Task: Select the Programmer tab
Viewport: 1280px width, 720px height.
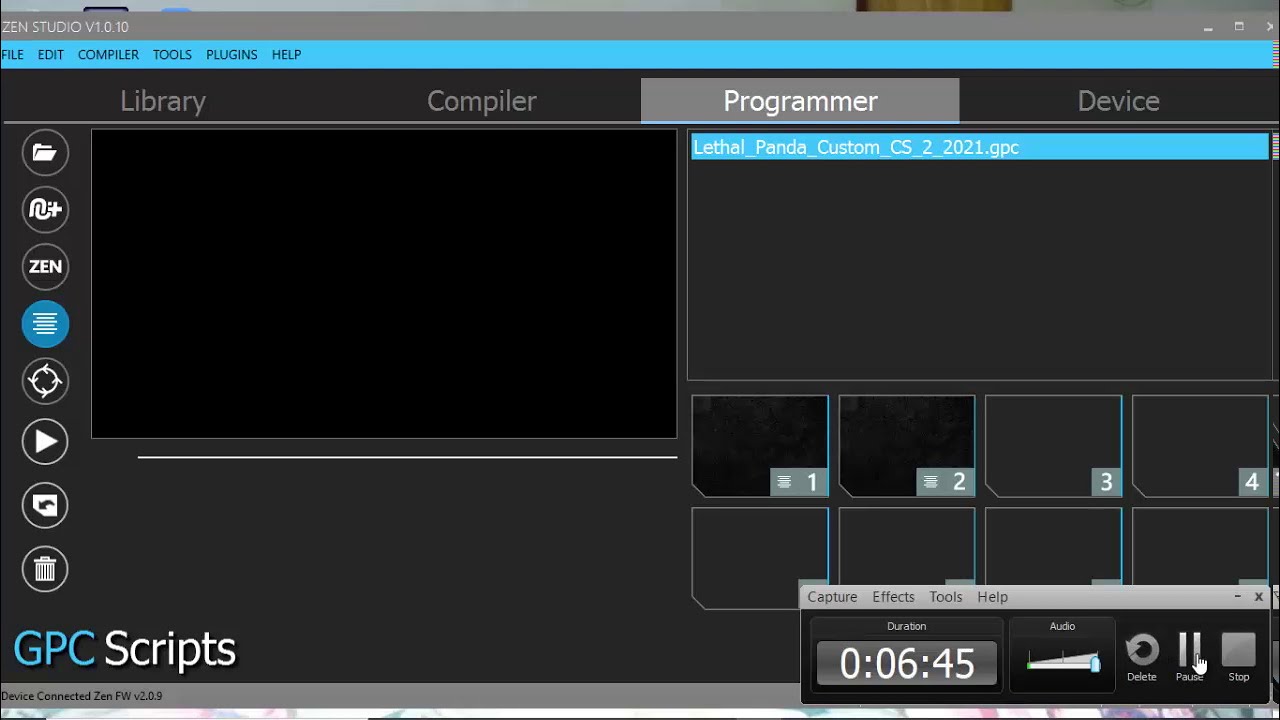Action: pos(800,101)
